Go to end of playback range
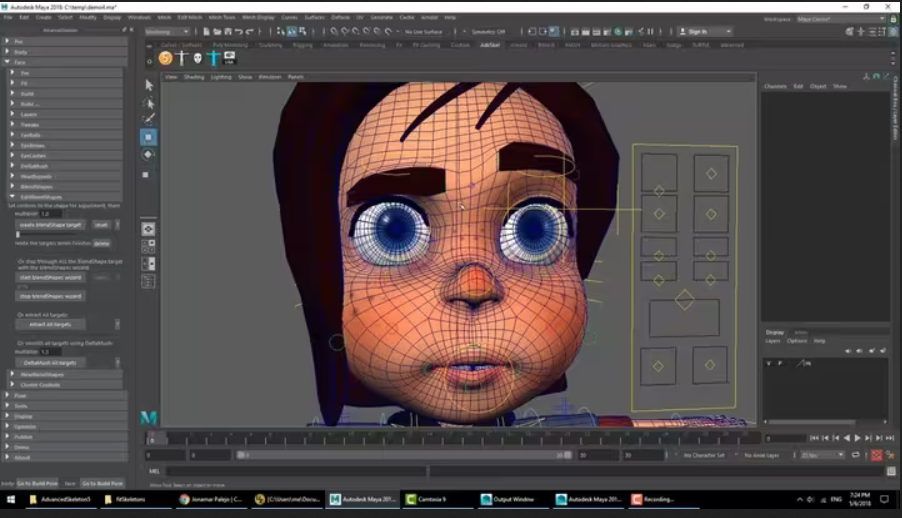The width and height of the screenshot is (902, 518). 890,438
